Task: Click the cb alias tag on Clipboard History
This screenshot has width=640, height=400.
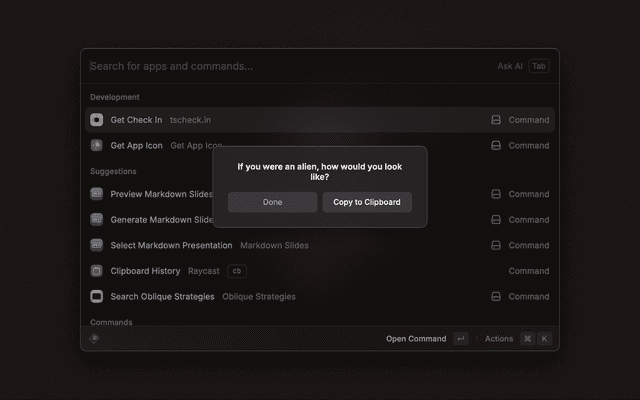Action: (237, 271)
